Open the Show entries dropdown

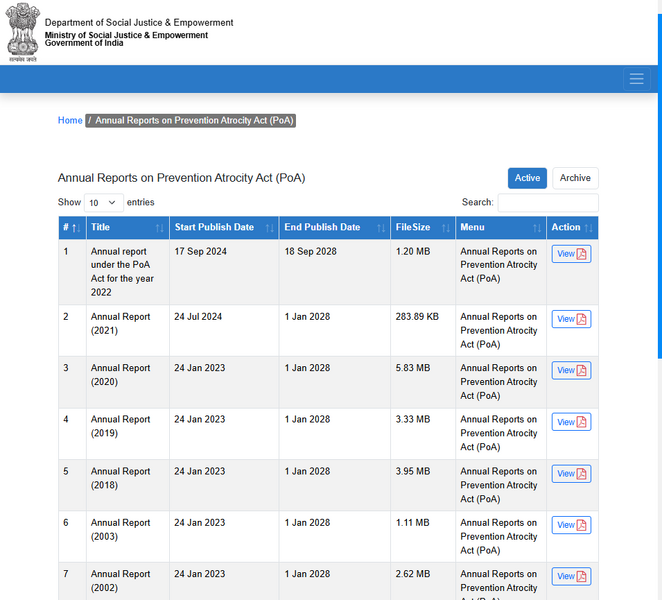tap(103, 203)
